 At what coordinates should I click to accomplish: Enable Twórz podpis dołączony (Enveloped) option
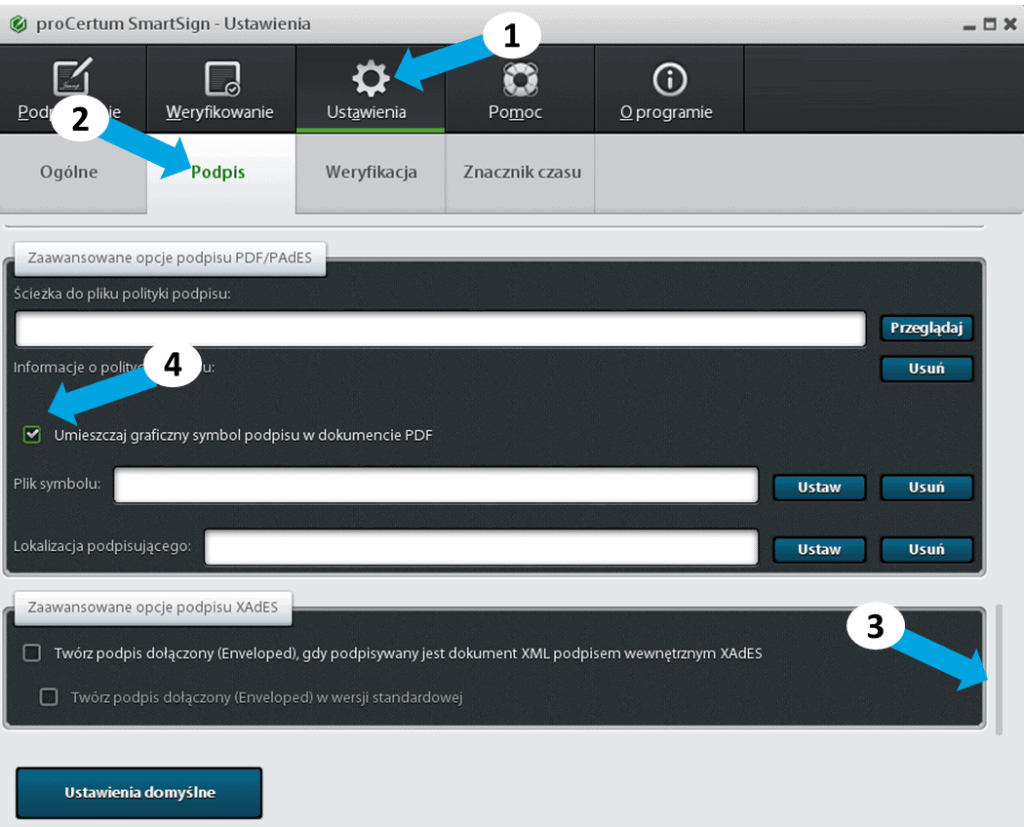(x=31, y=653)
